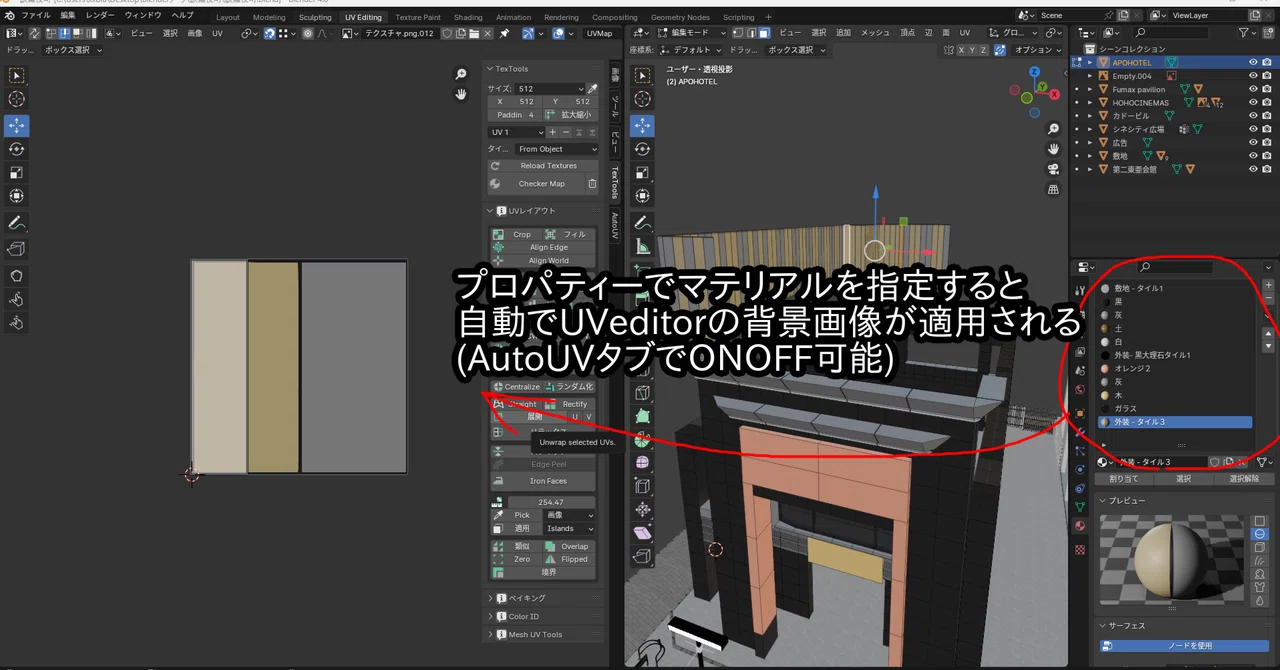This screenshot has height=670, width=1280.
Task: Select the Move tool in 3D viewport toolbar
Action: (643, 126)
